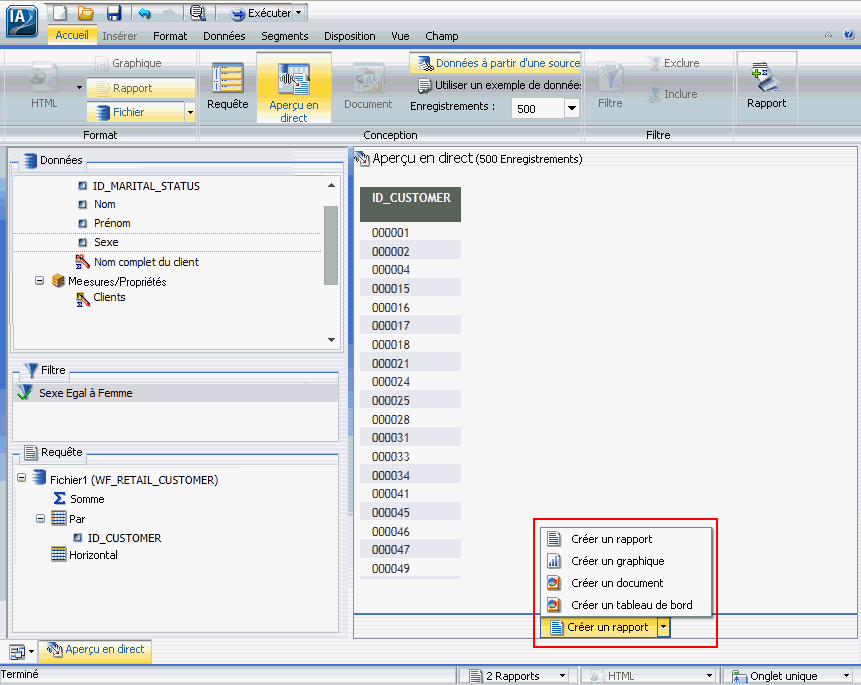Toggle Aperçu en direct view in ribbon
Image resolution: width=861 pixels, height=685 pixels.
(x=294, y=90)
